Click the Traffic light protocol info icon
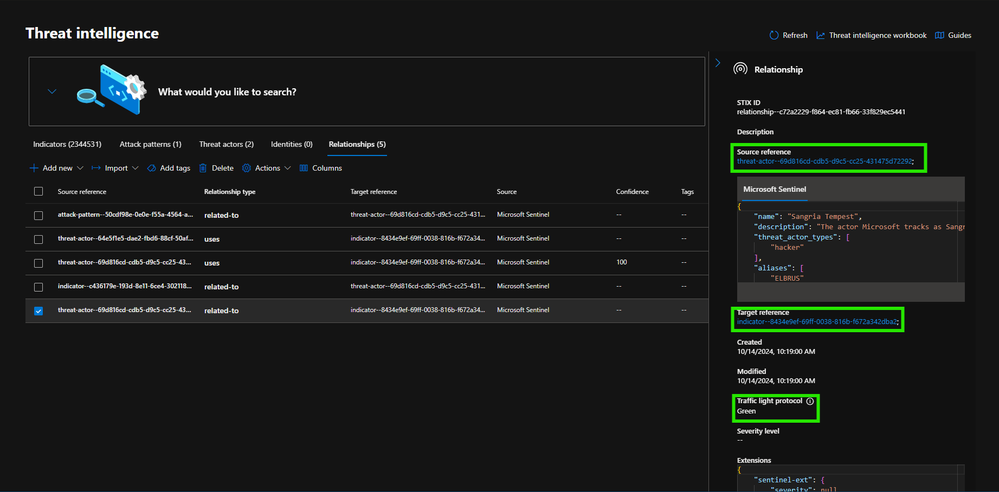The width and height of the screenshot is (999, 492). (810, 402)
